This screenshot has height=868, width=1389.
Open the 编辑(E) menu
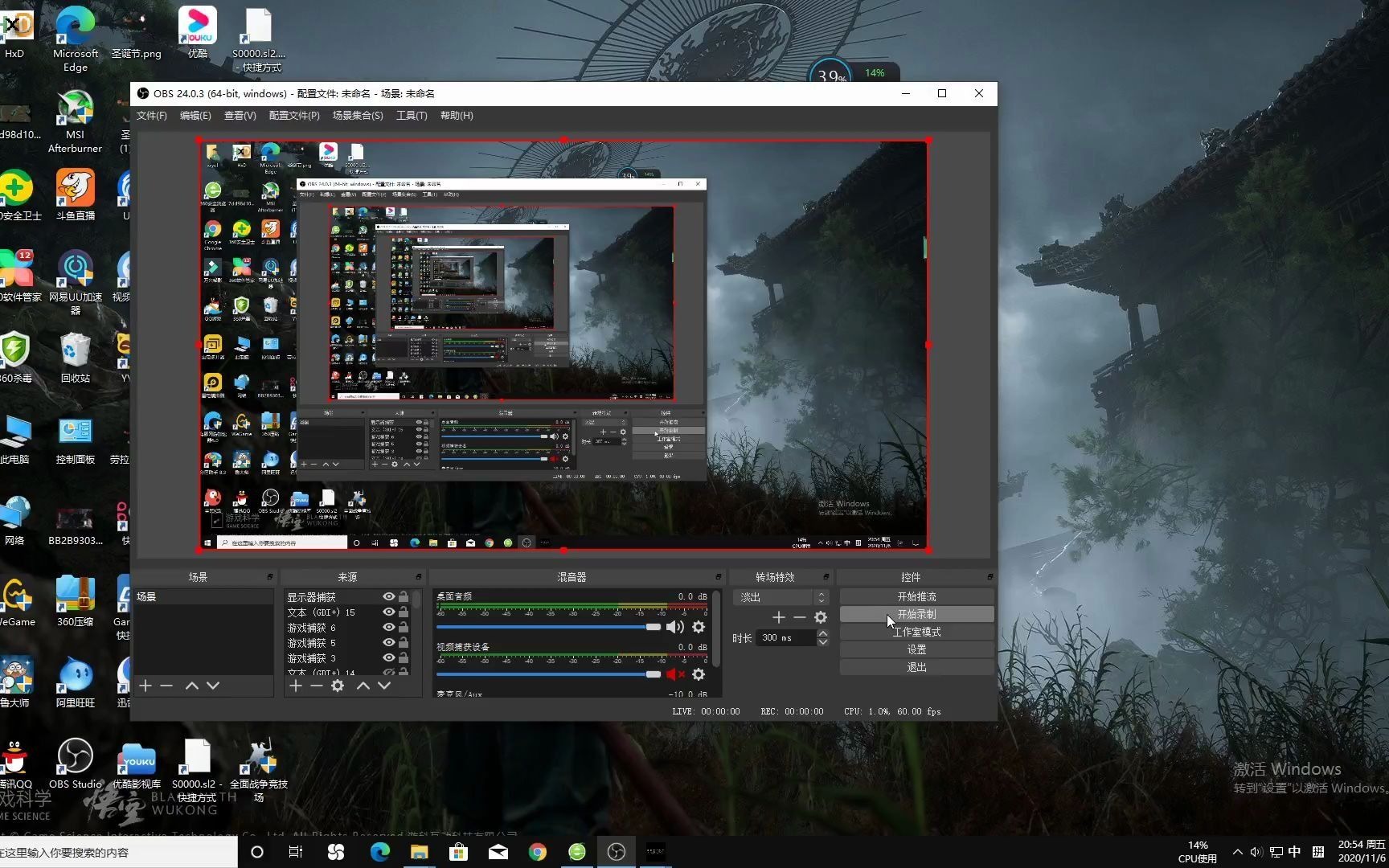195,116
